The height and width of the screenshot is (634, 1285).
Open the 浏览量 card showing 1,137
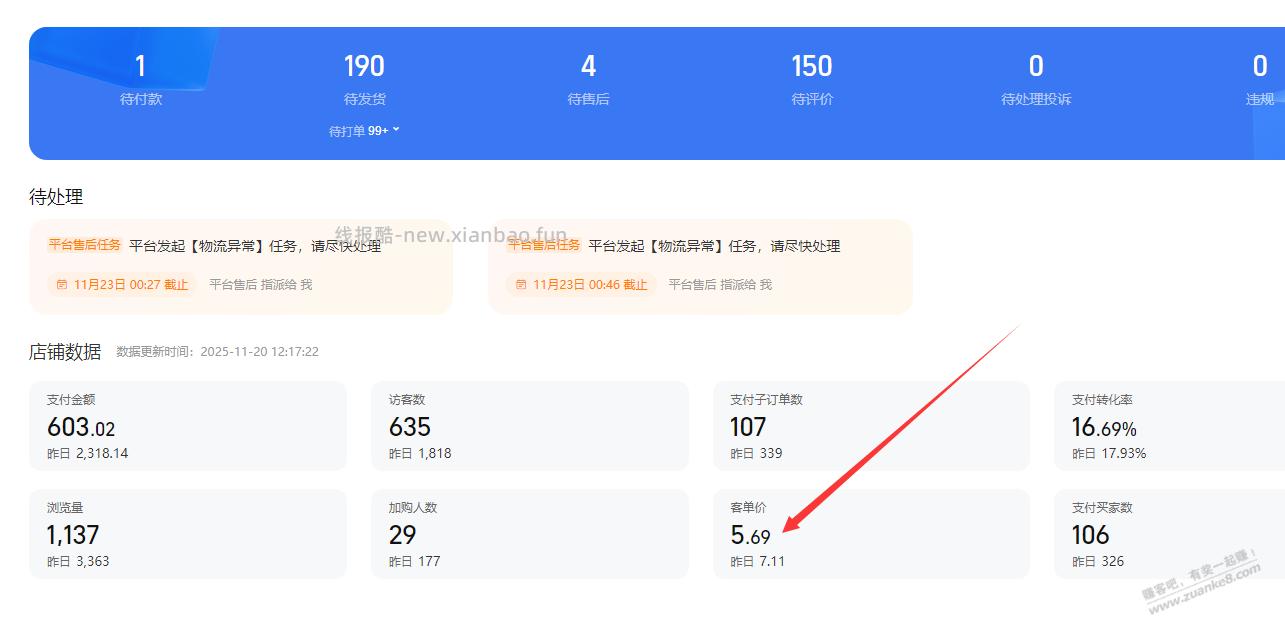[188, 534]
